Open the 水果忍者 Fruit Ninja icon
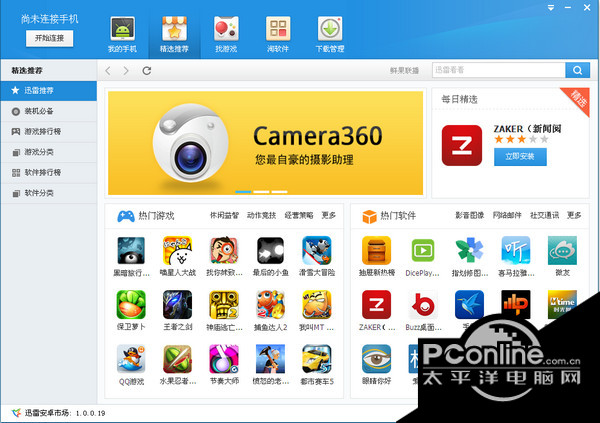The width and height of the screenshot is (600, 423). [178, 359]
